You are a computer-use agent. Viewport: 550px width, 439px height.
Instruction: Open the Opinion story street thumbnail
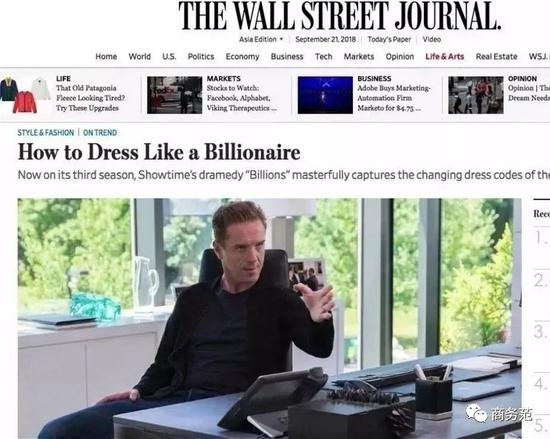[476, 95]
